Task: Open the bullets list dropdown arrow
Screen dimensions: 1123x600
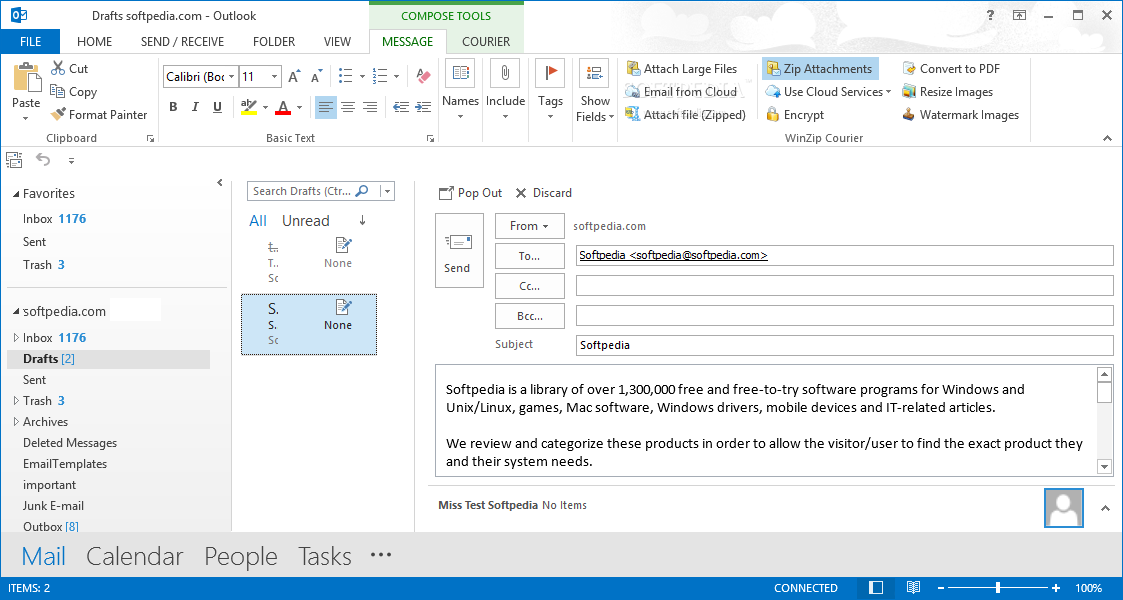Action: (x=362, y=77)
